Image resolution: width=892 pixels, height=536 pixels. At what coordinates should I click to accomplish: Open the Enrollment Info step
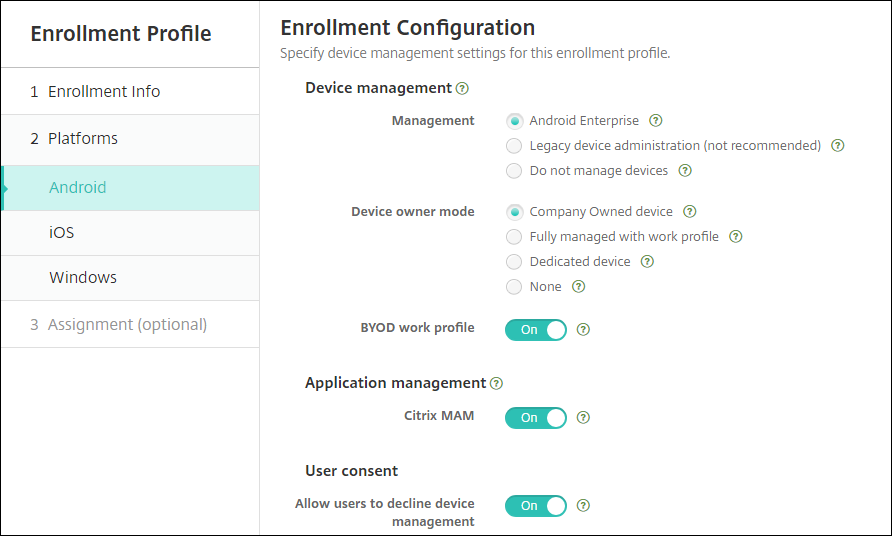pos(104,92)
